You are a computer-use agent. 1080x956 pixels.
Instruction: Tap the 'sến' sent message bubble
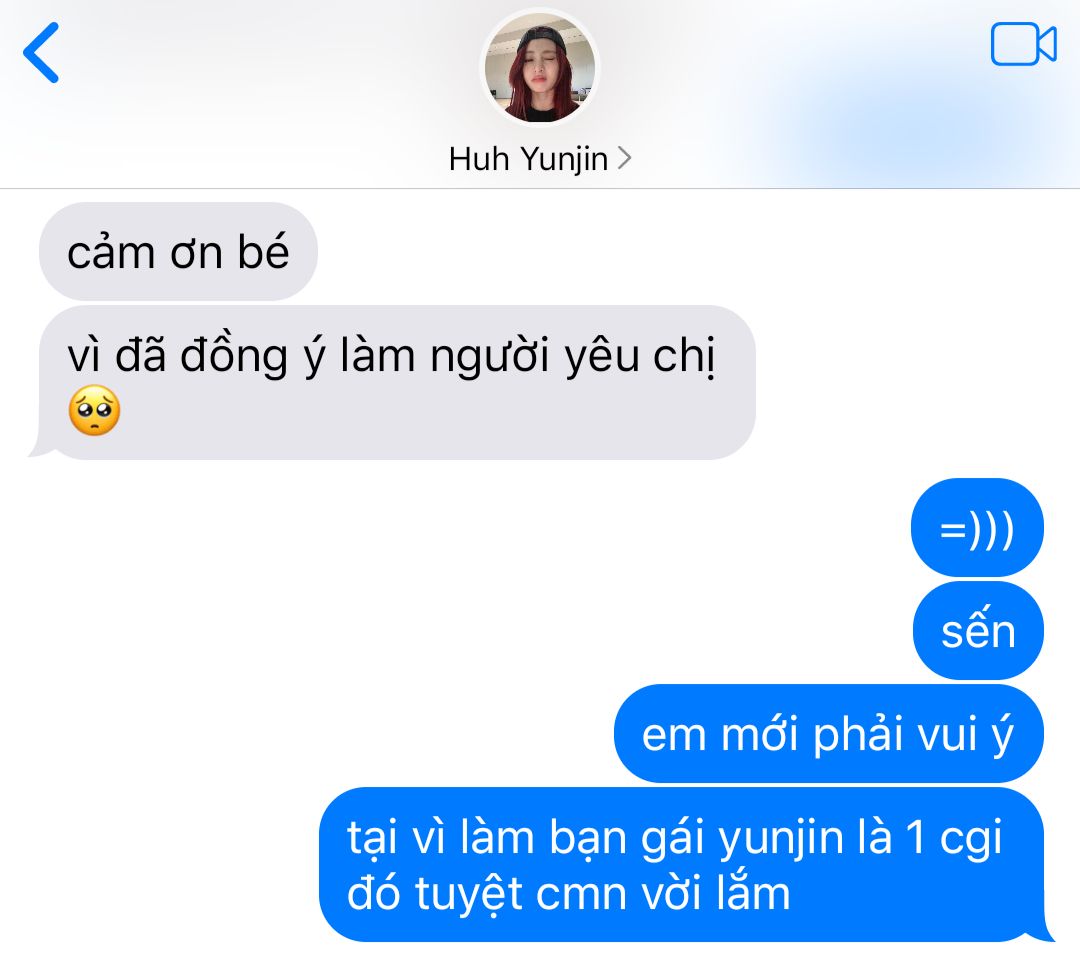coord(978,631)
